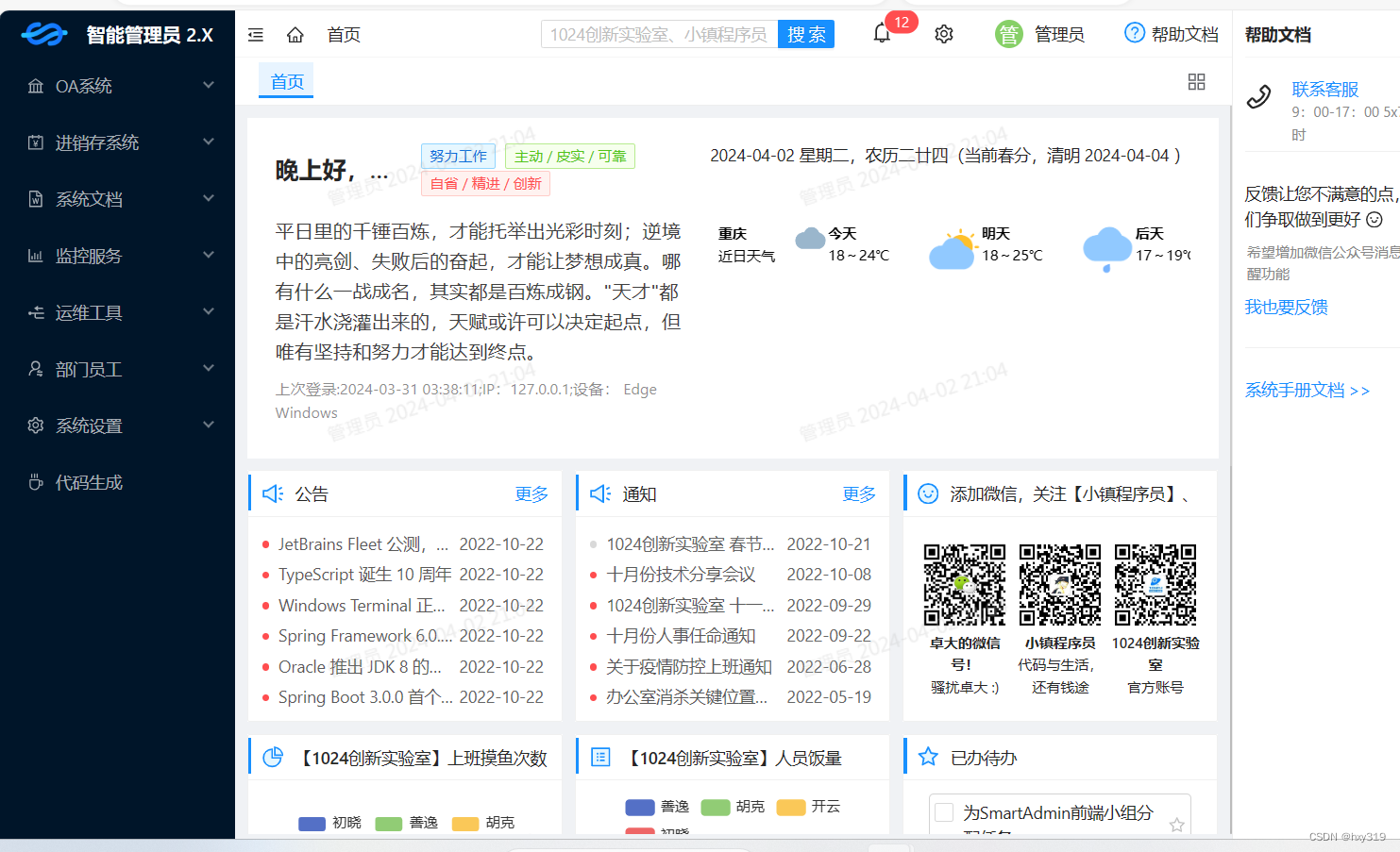The width and height of the screenshot is (1400, 852).
Task: Toggle the sidebar collapse menu icon
Action: (256, 35)
